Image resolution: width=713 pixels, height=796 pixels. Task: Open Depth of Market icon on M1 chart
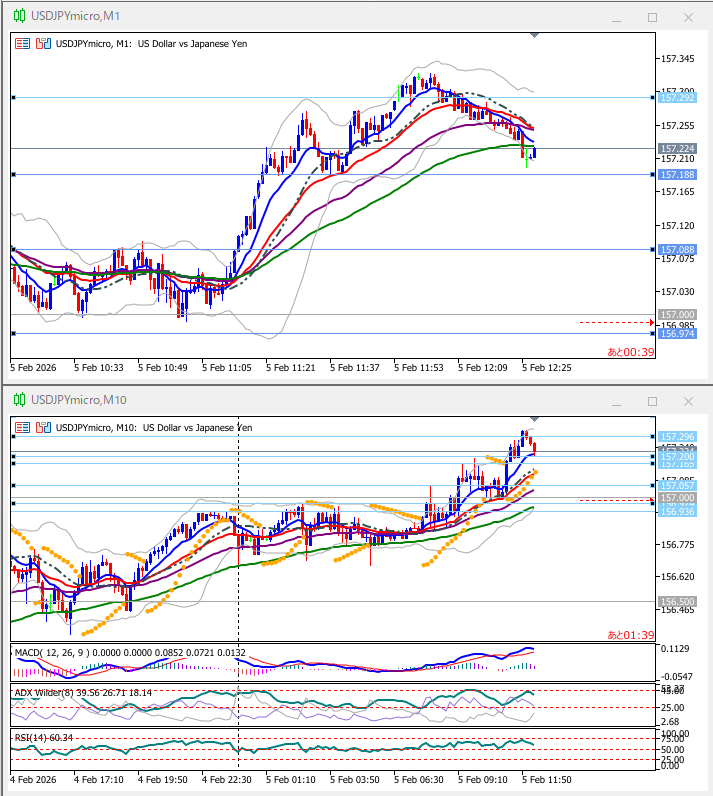click(42, 44)
